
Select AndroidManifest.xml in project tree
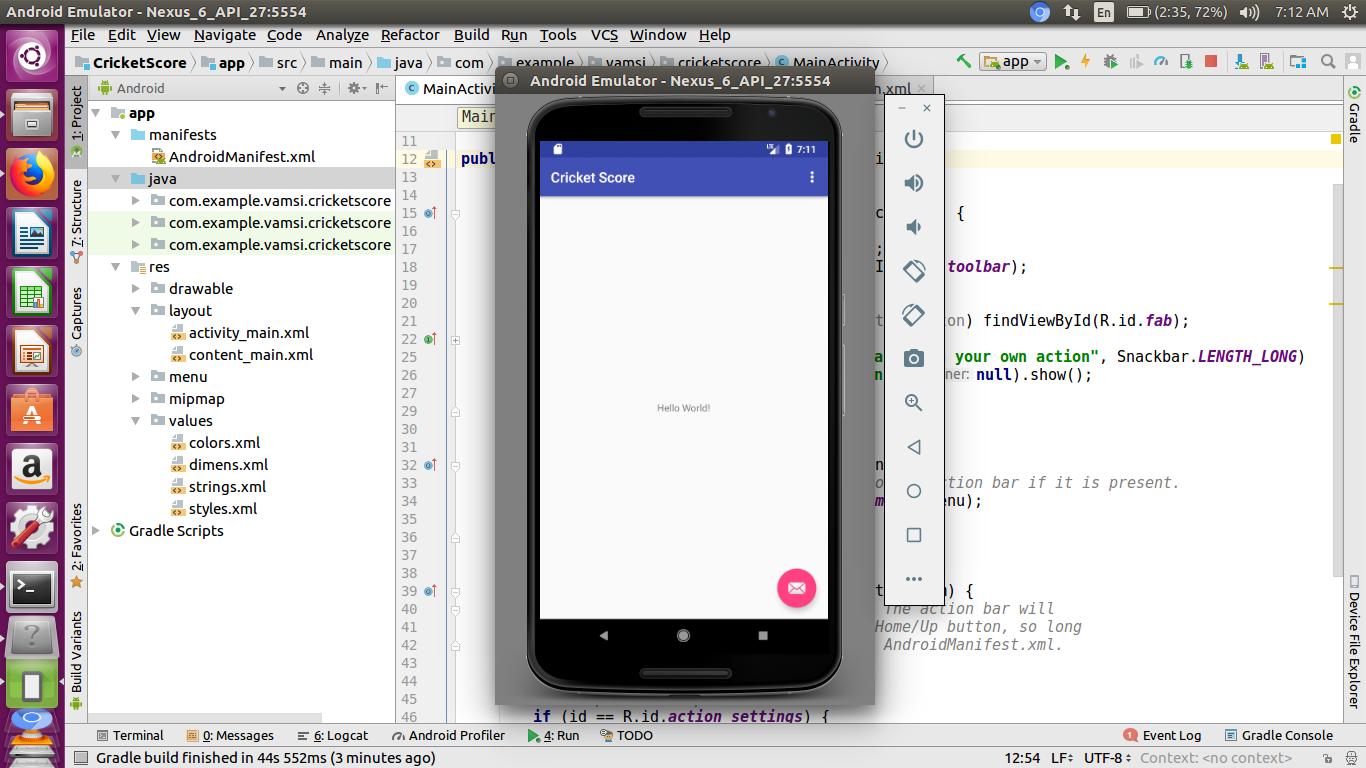(x=232, y=157)
